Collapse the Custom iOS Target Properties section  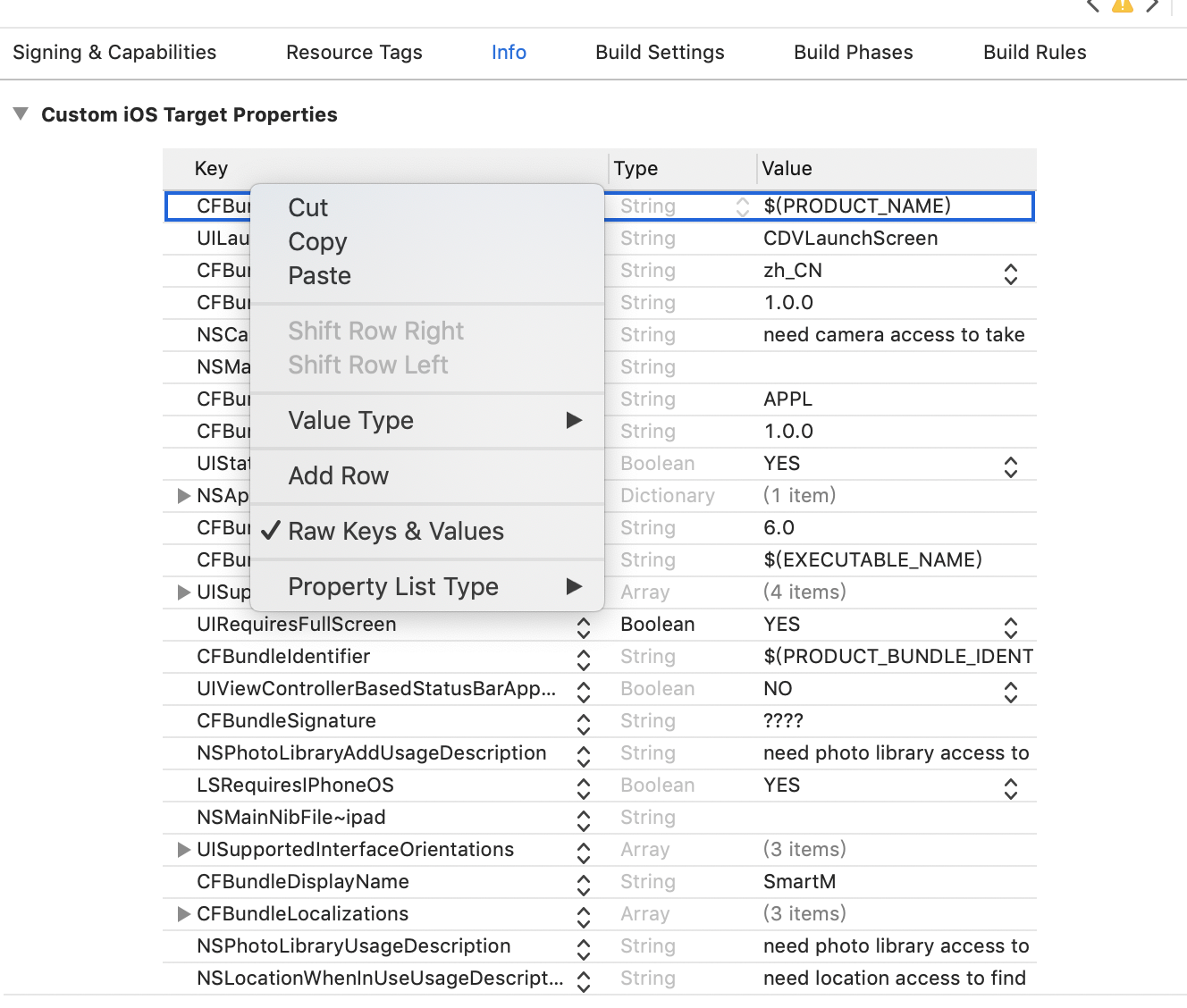21,113
